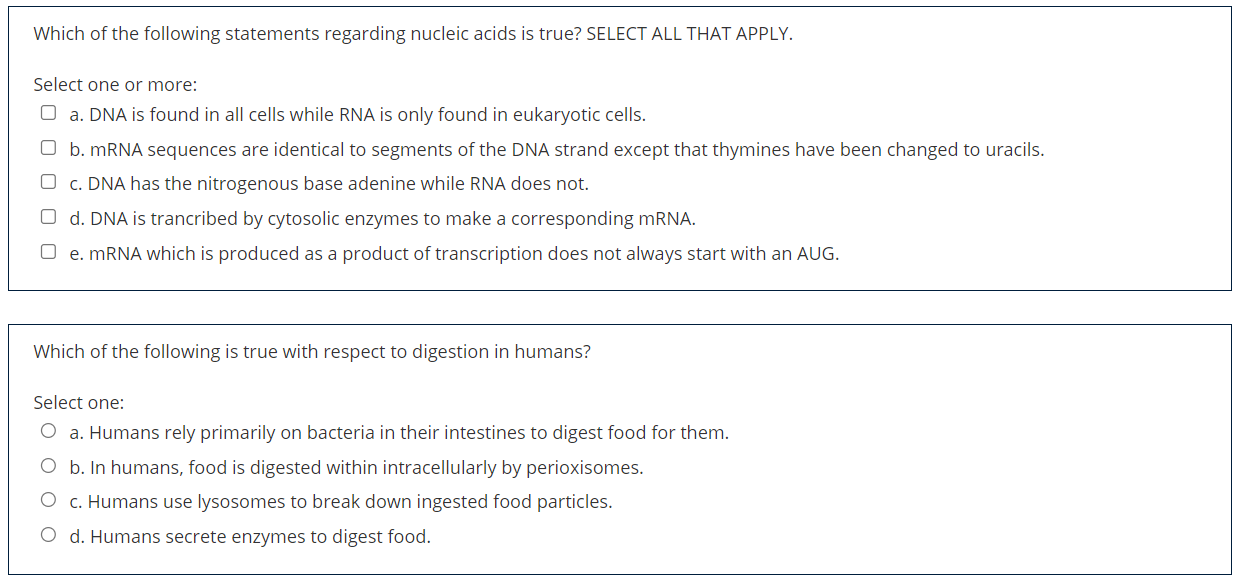Check option a about DNA in all cells

click(47, 112)
